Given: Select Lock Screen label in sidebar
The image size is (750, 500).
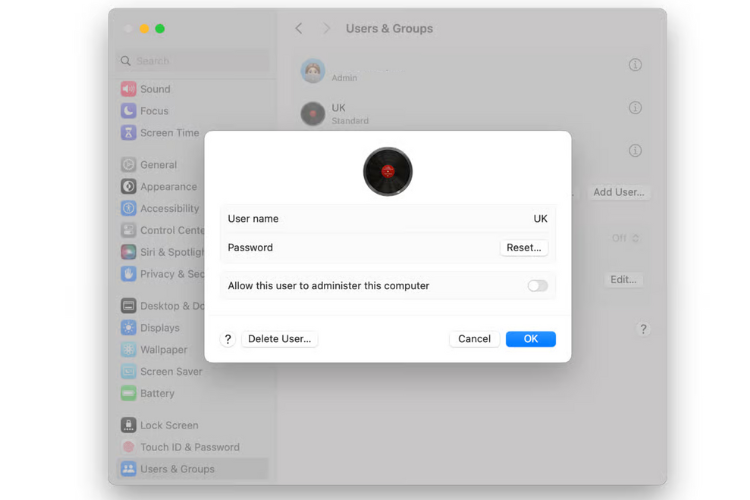Looking at the screenshot, I should pos(169,425).
